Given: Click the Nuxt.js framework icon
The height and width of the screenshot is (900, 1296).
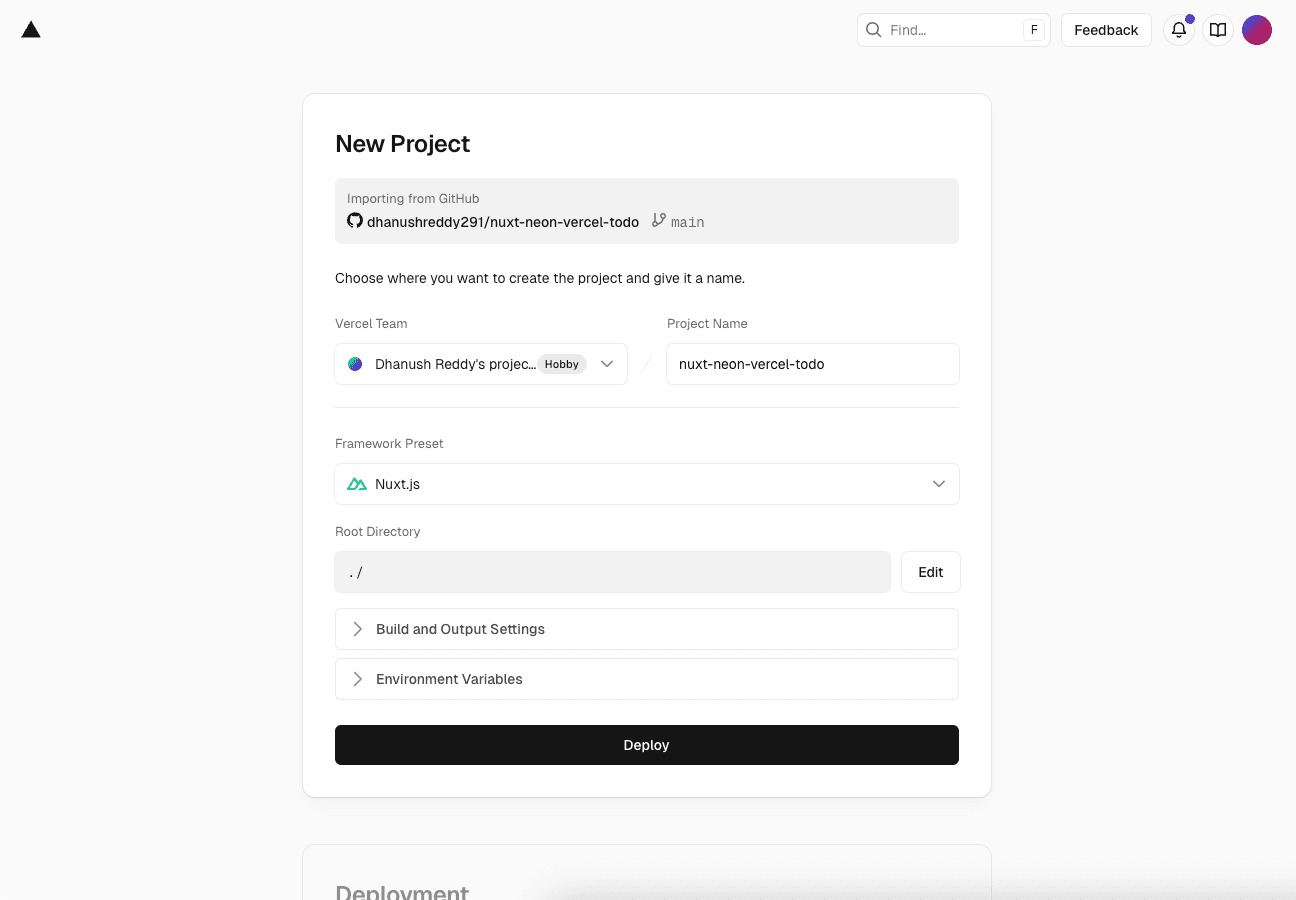Looking at the screenshot, I should [357, 483].
